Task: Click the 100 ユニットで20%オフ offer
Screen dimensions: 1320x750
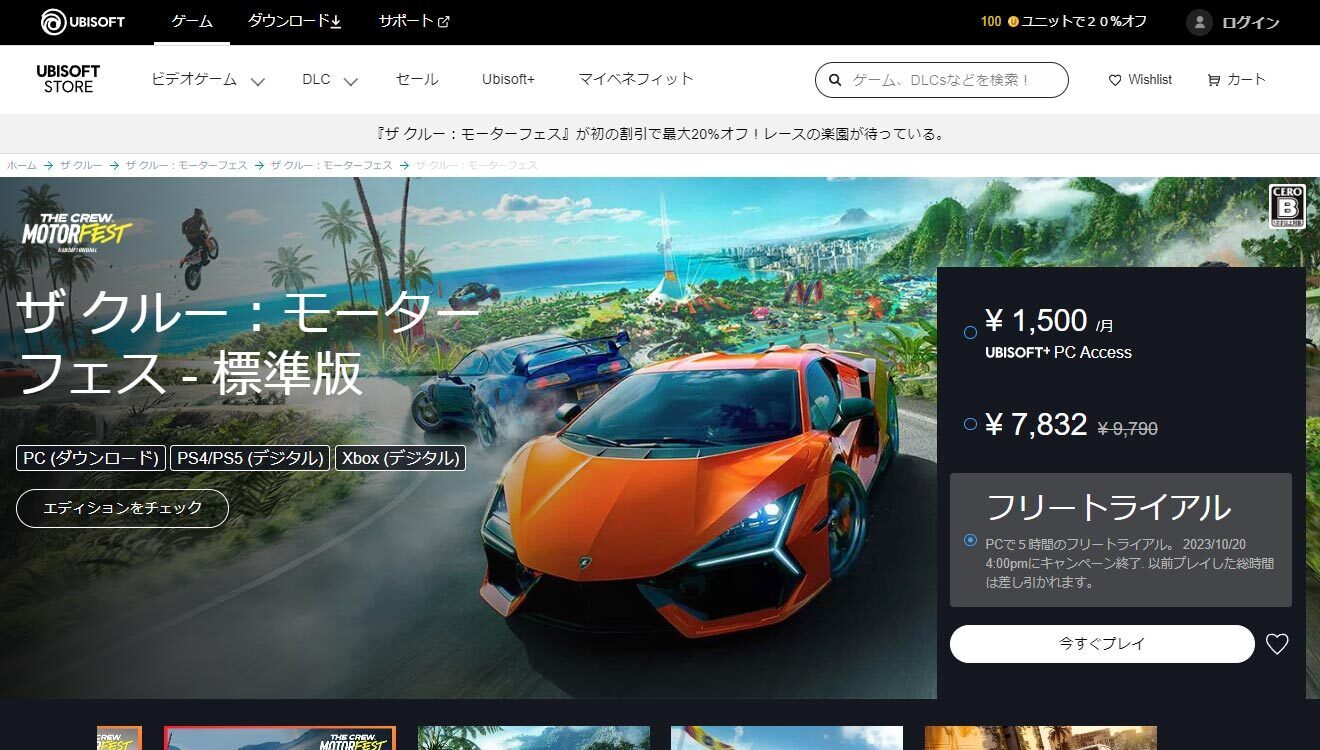Action: [1063, 22]
